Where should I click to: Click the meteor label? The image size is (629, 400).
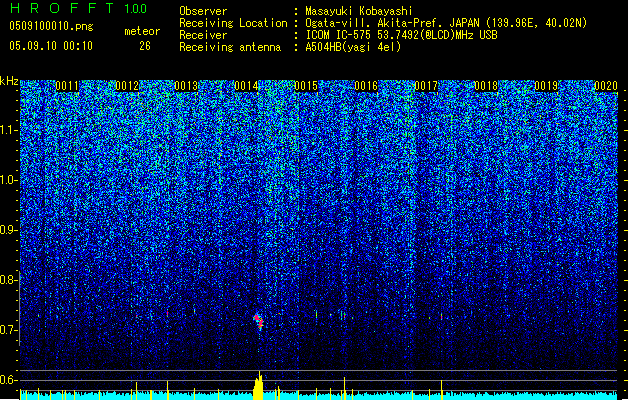[142, 31]
